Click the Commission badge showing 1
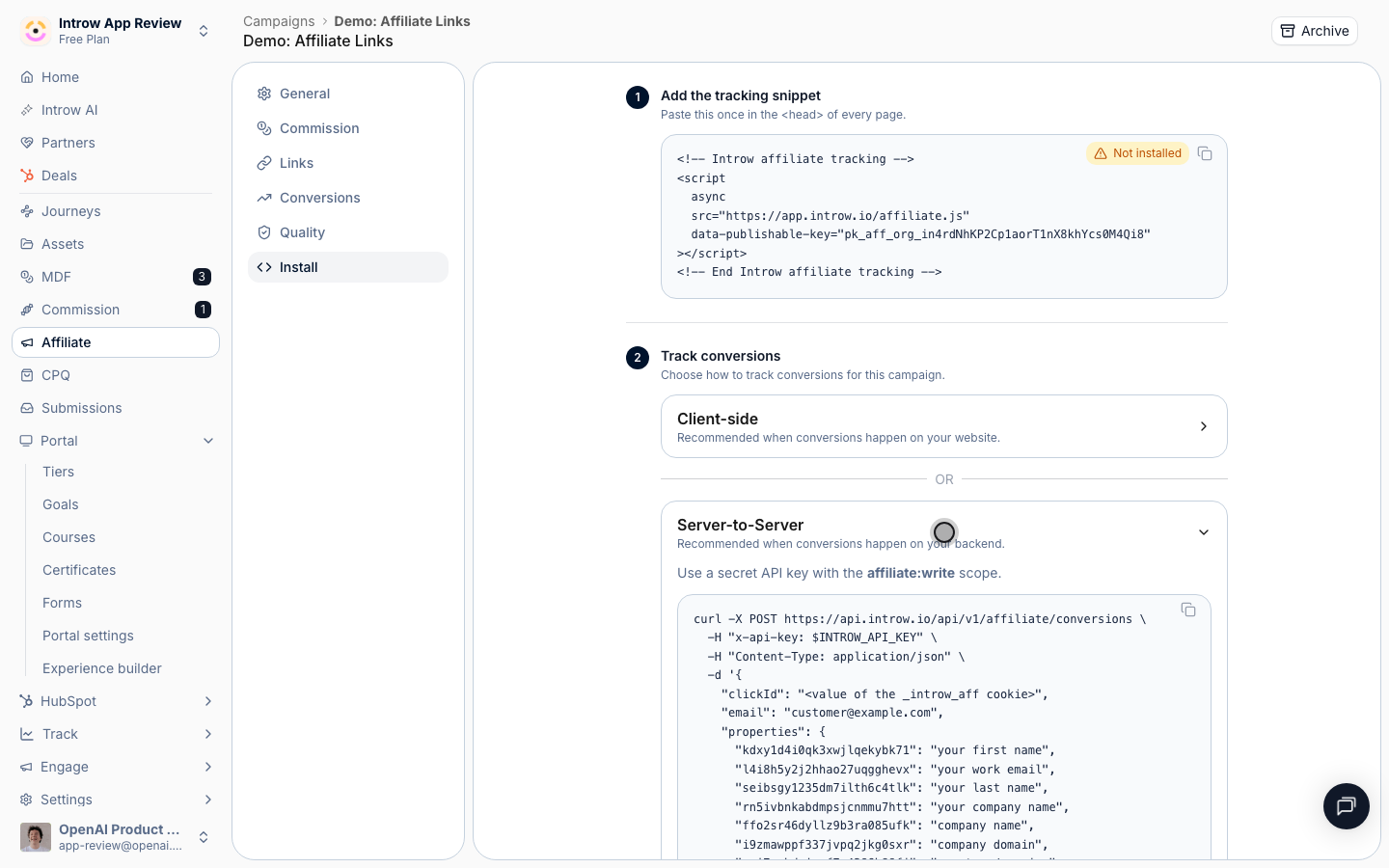 tap(203, 310)
